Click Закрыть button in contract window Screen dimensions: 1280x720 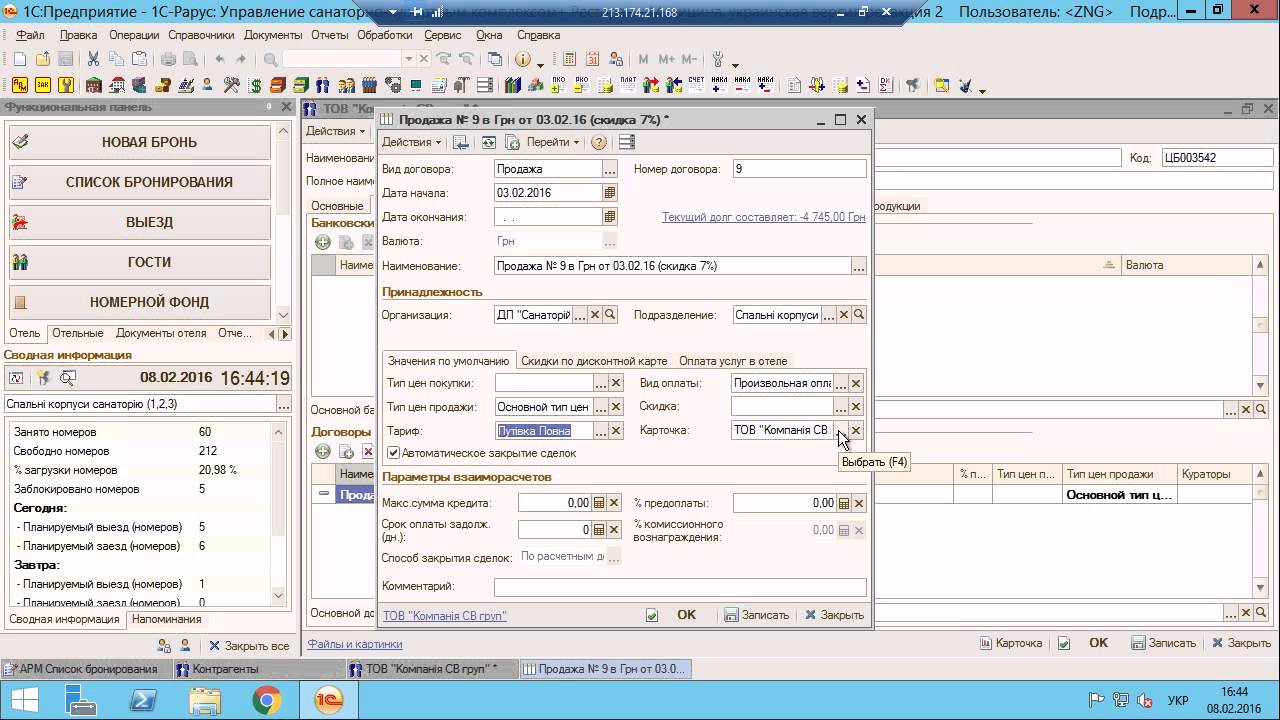tap(834, 615)
